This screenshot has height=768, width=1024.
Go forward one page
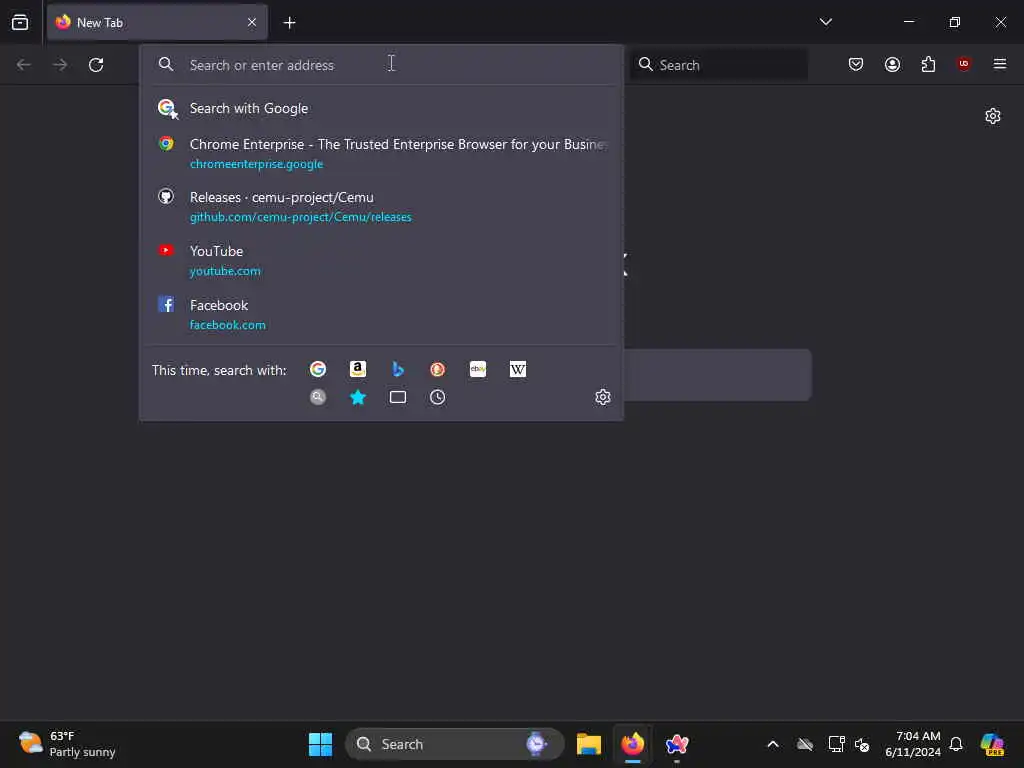[60, 65]
